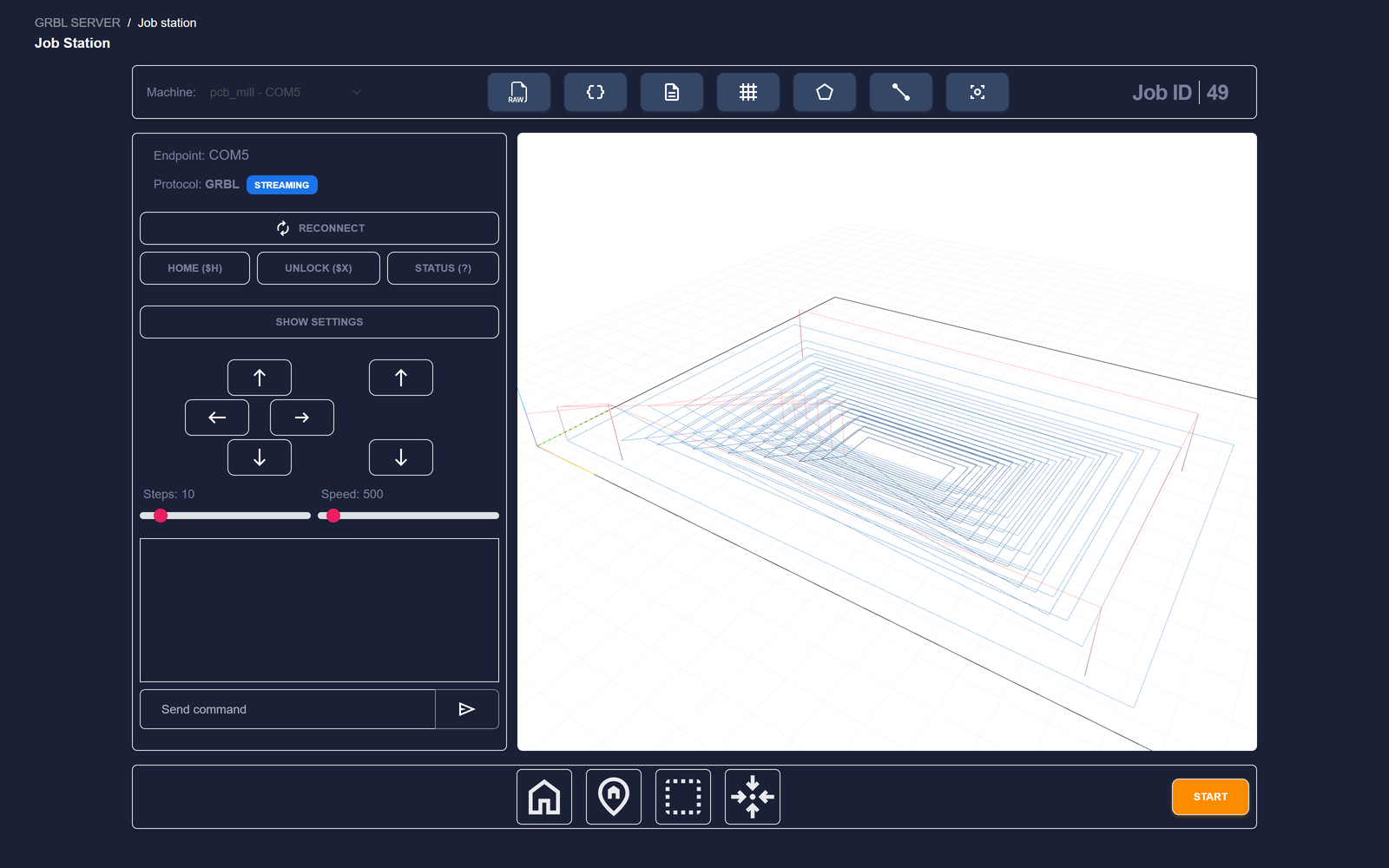Click SHOW SETTINGS button
Image resolution: width=1389 pixels, height=868 pixels.
(319, 322)
